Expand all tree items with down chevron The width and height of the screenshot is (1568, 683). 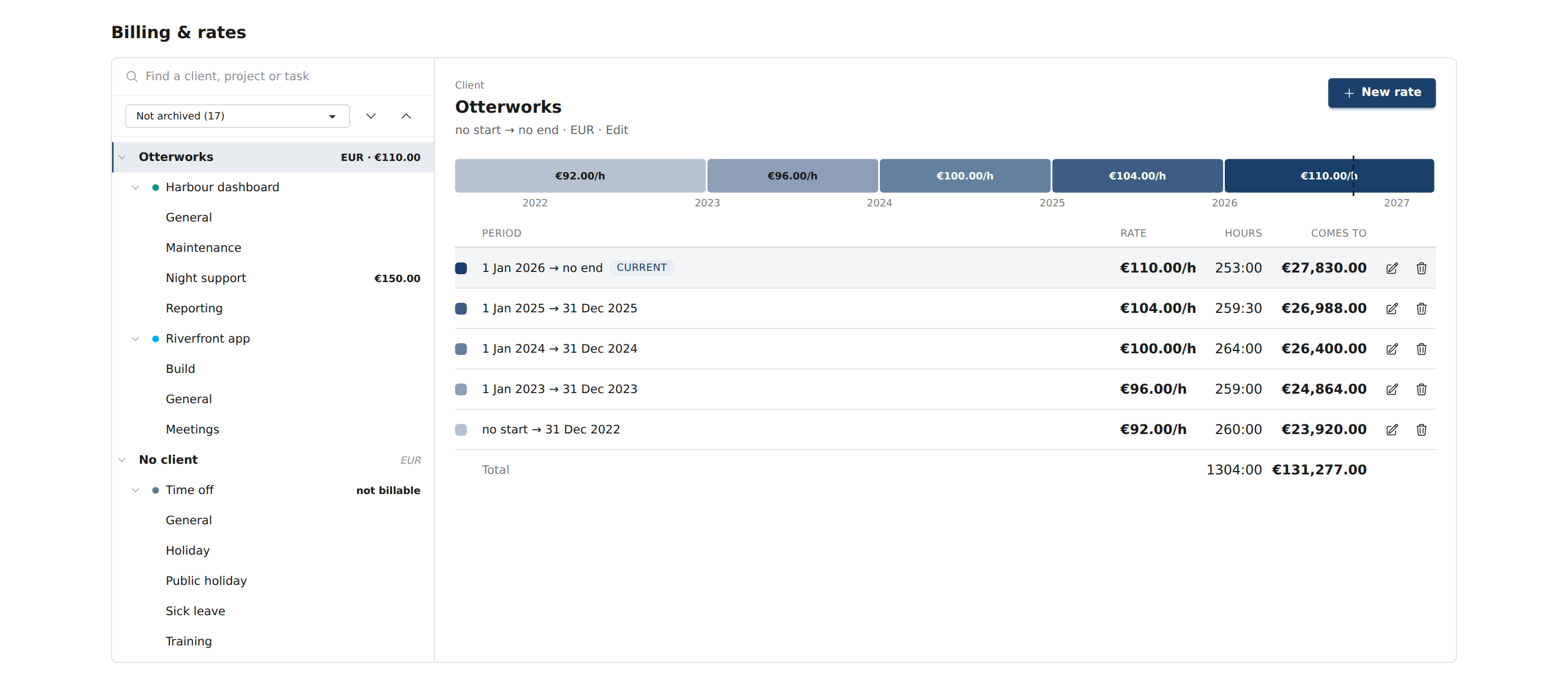point(371,116)
